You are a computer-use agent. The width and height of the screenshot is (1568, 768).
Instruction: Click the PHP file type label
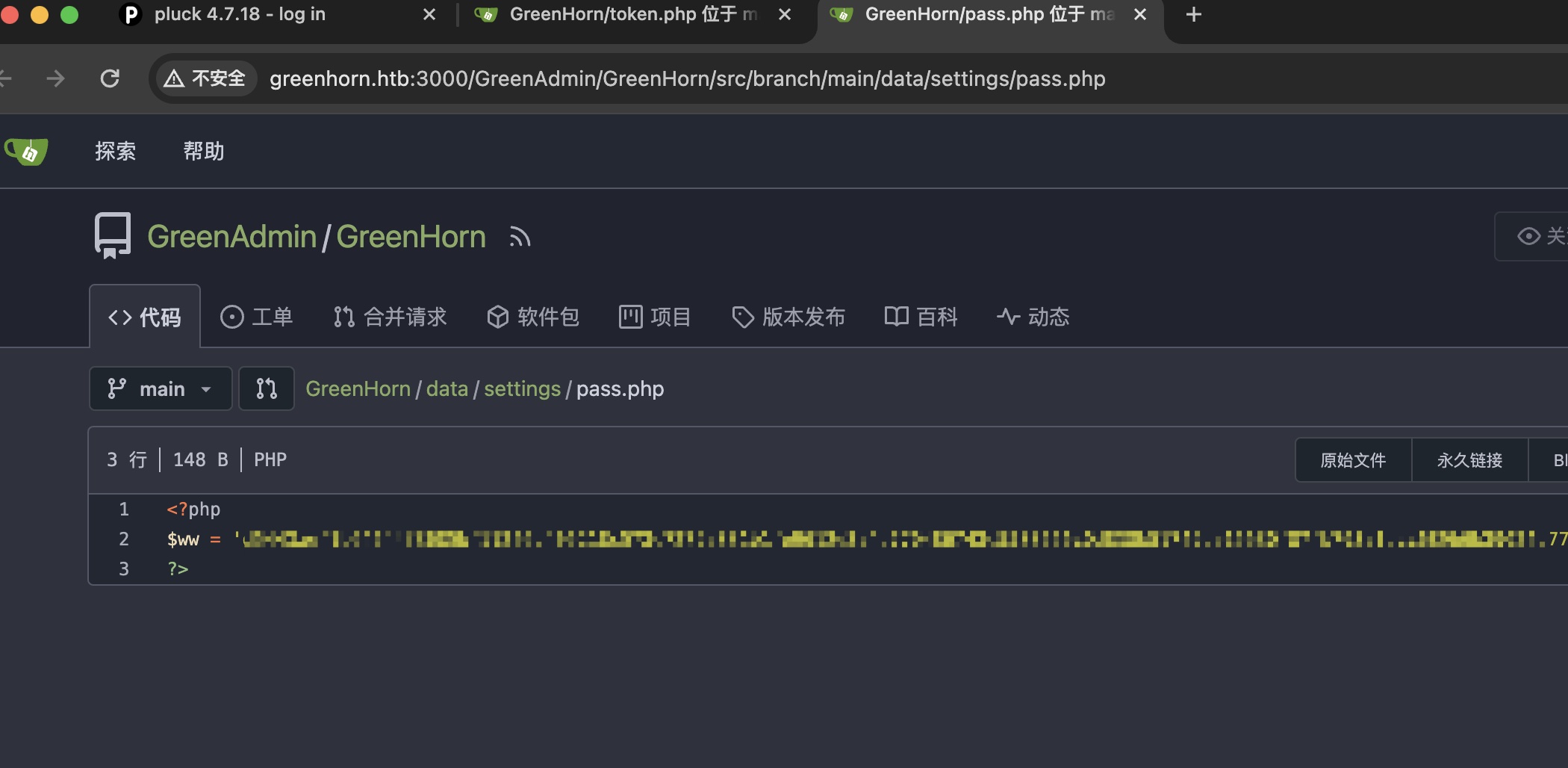(x=270, y=459)
